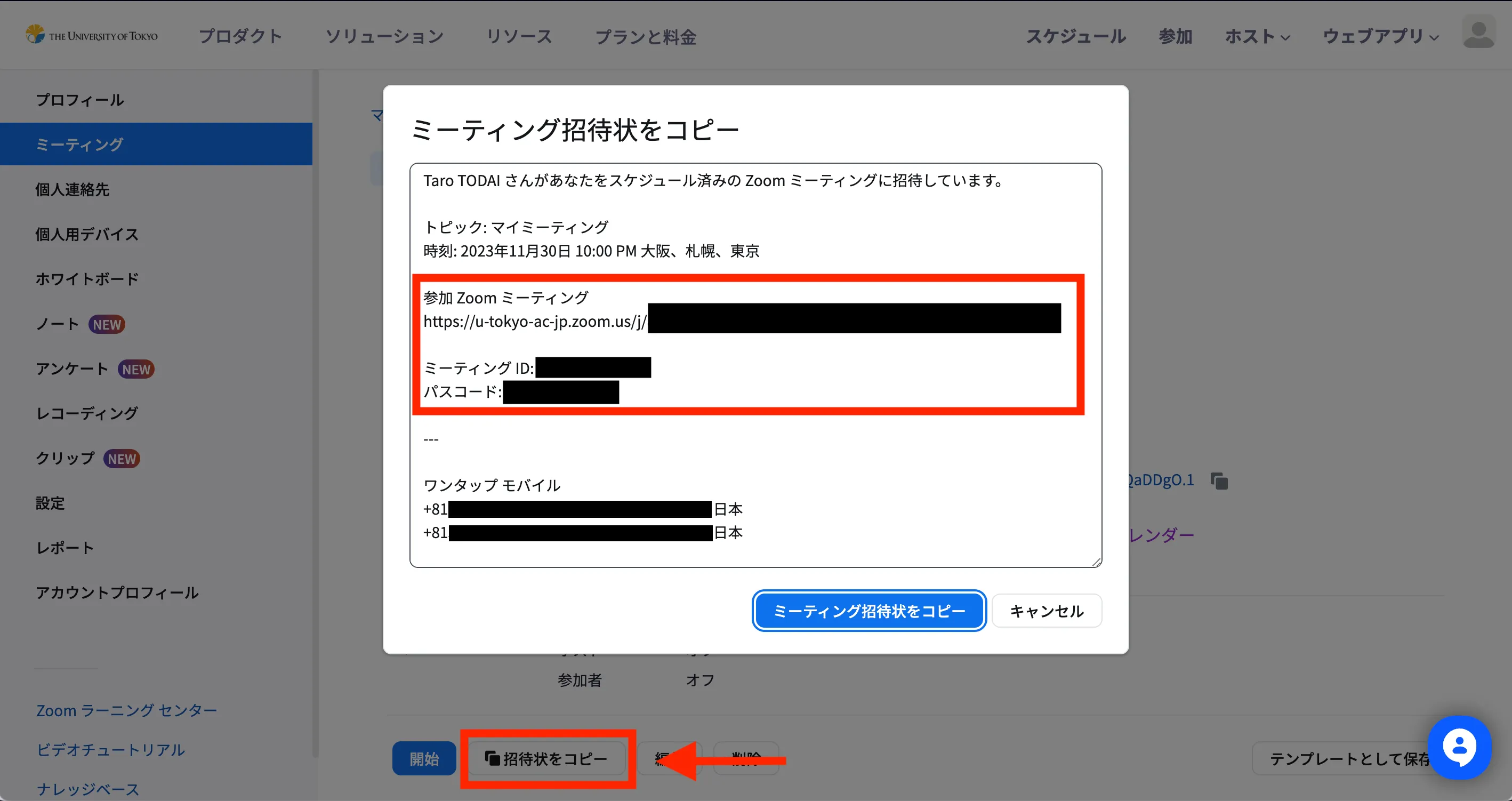Open the chat support bubble icon
The width and height of the screenshot is (1512, 801).
1459,748
